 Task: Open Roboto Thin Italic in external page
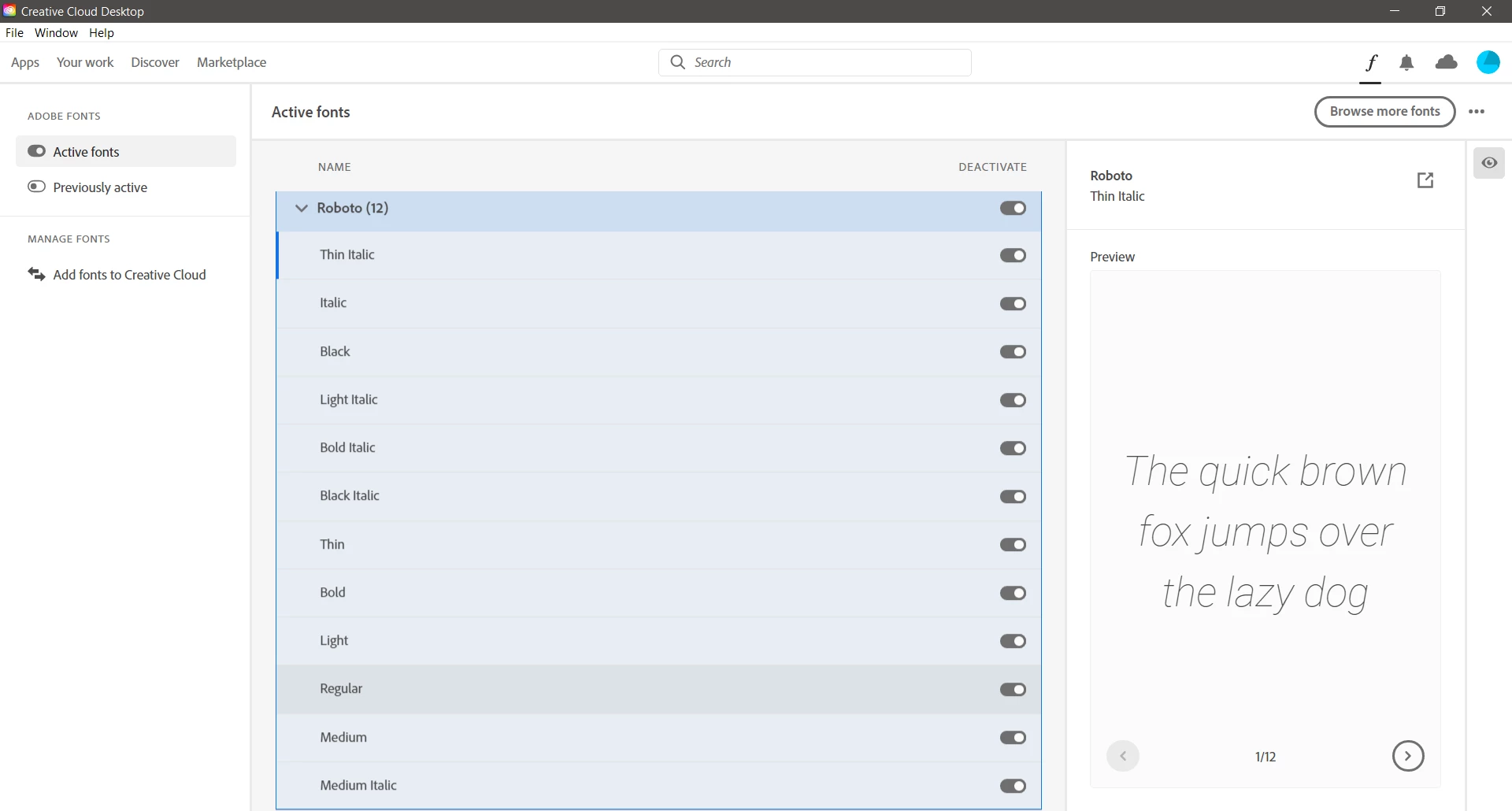point(1425,180)
